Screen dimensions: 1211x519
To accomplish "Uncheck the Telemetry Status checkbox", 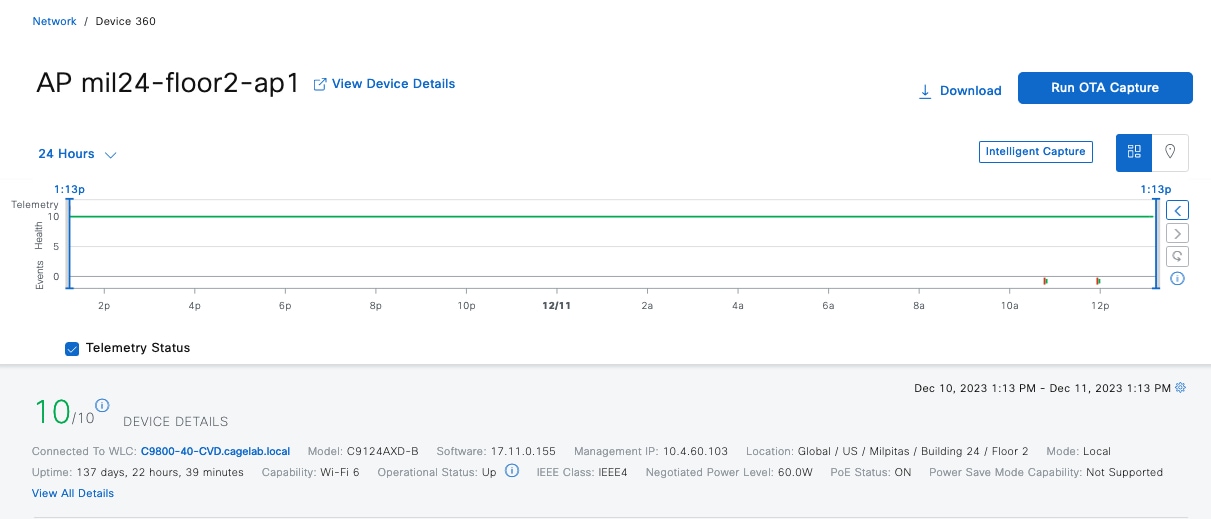I will click(72, 348).
